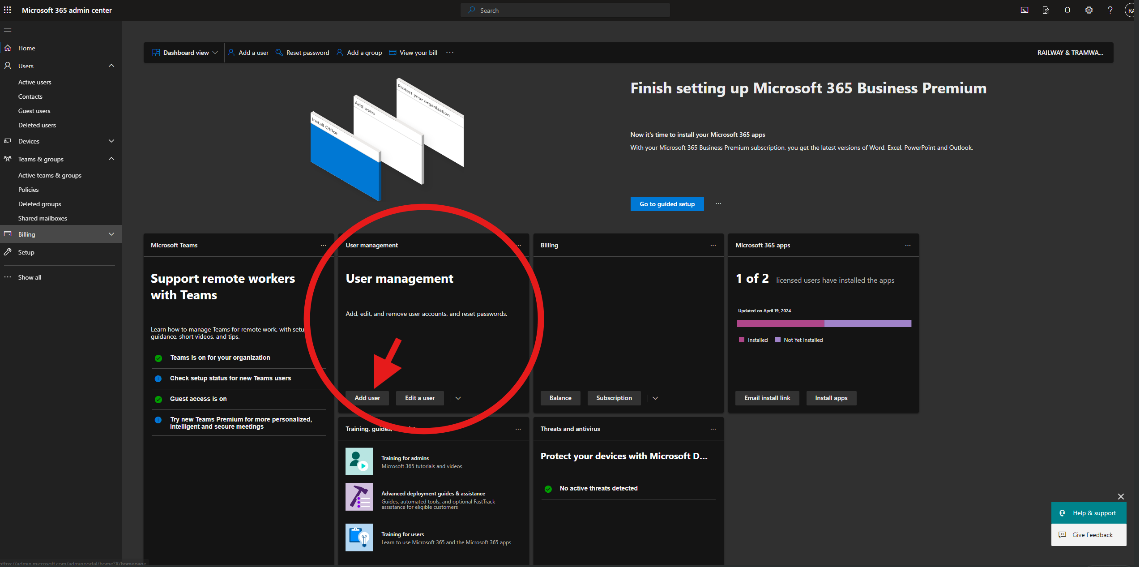Open more options on Billing card
The height and width of the screenshot is (567, 1139).
(713, 245)
